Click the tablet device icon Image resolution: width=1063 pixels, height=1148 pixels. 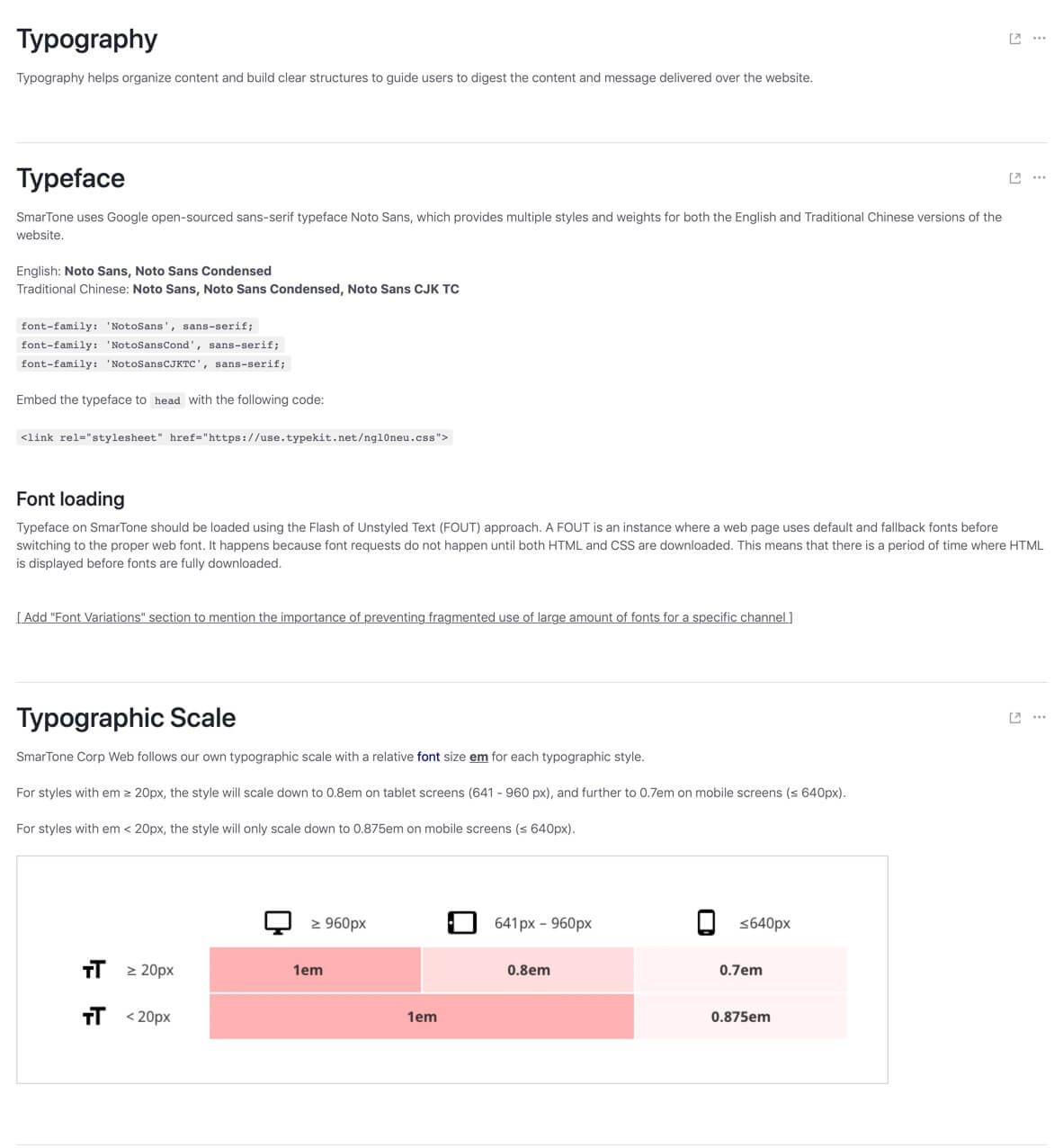tap(461, 922)
